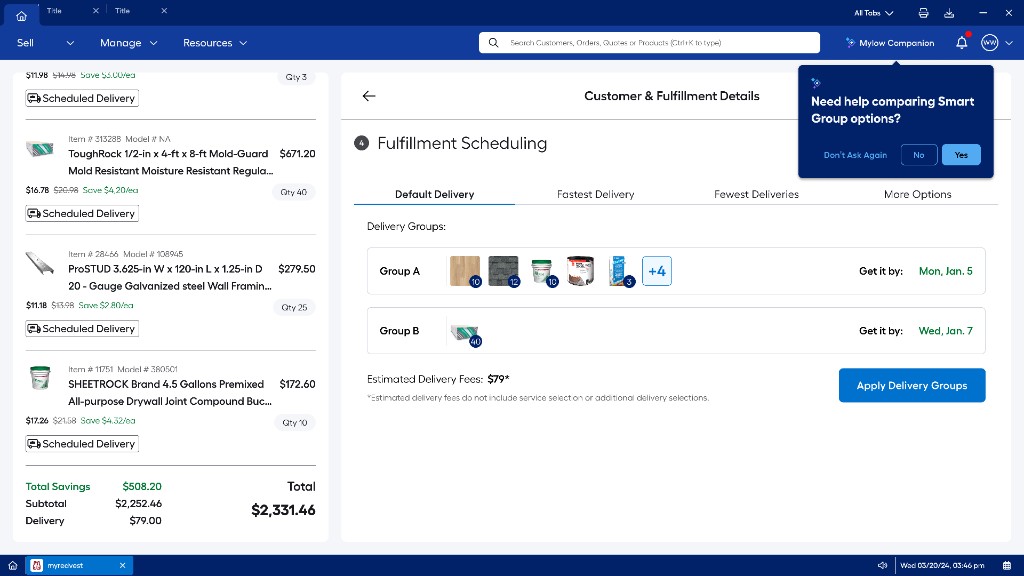Click the wood flooring thumbnail in Group A
The image size is (1024, 576).
[465, 271]
